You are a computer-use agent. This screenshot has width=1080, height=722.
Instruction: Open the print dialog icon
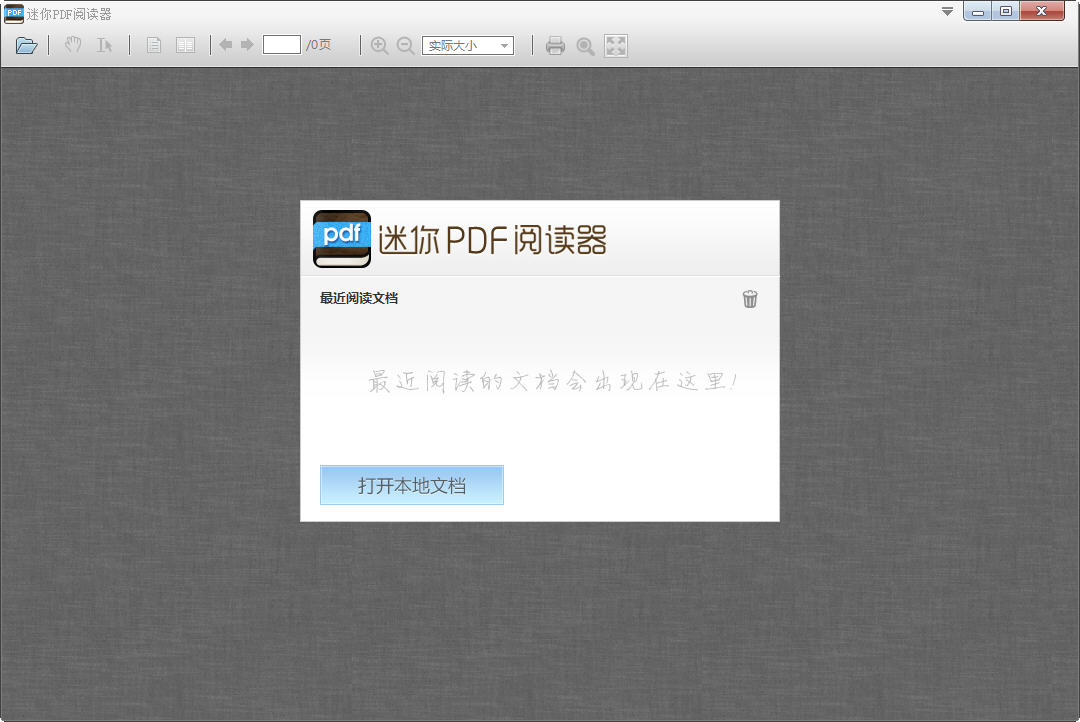click(x=555, y=45)
